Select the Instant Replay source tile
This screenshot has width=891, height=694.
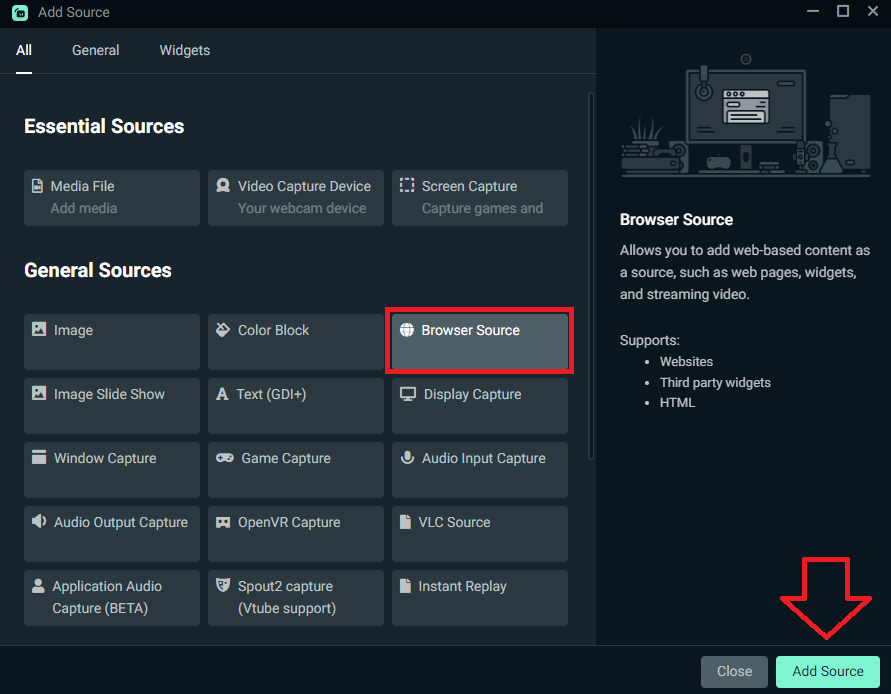[480, 597]
